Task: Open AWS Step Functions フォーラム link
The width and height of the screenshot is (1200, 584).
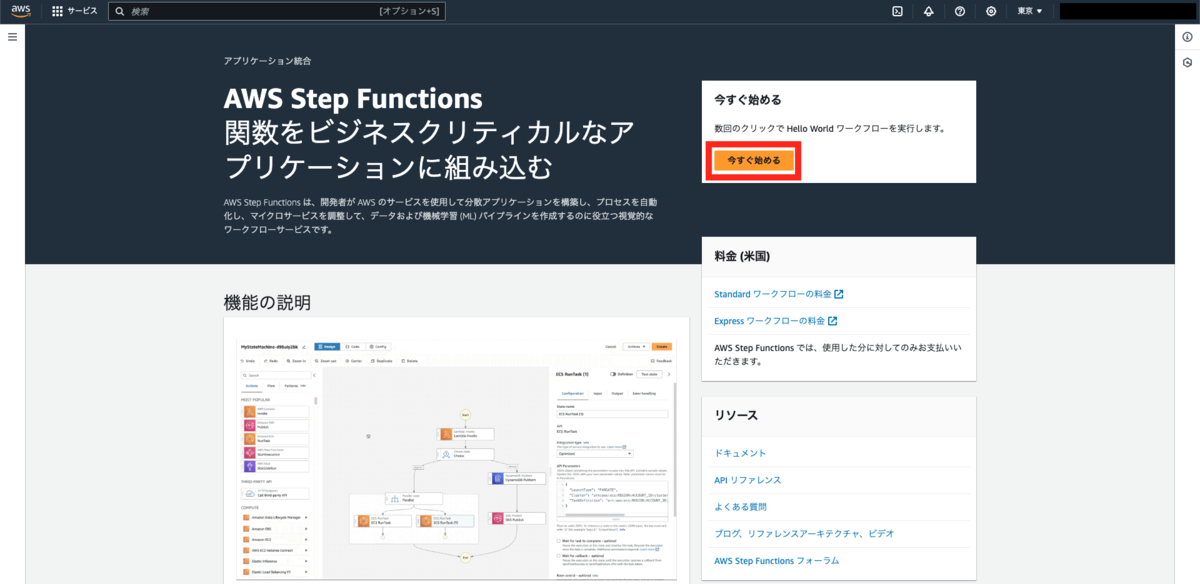Action: coord(776,561)
